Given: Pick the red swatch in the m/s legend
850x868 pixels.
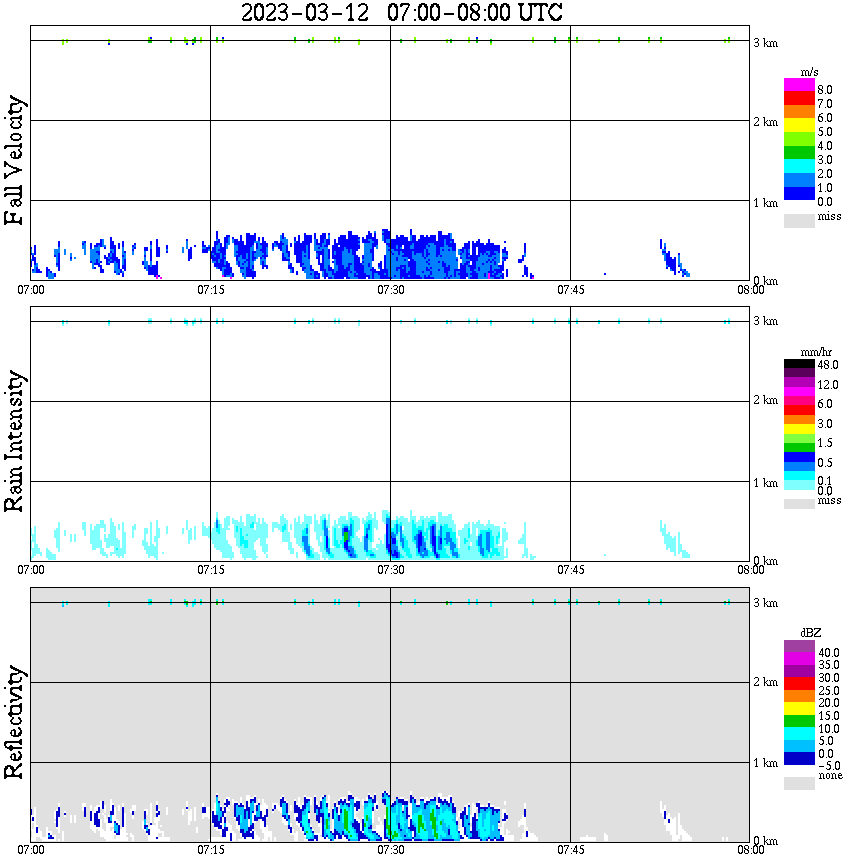Looking at the screenshot, I should (x=799, y=98).
